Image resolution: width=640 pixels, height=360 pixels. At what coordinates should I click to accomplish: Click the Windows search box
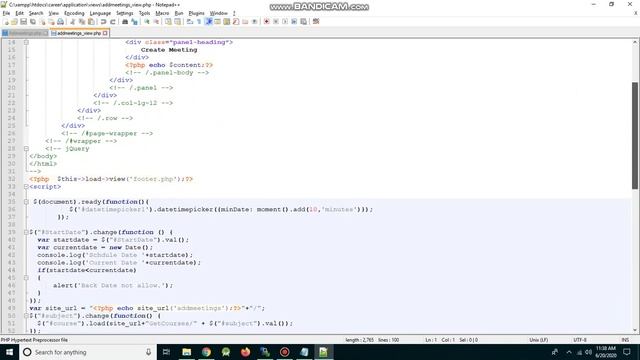pos(88,352)
